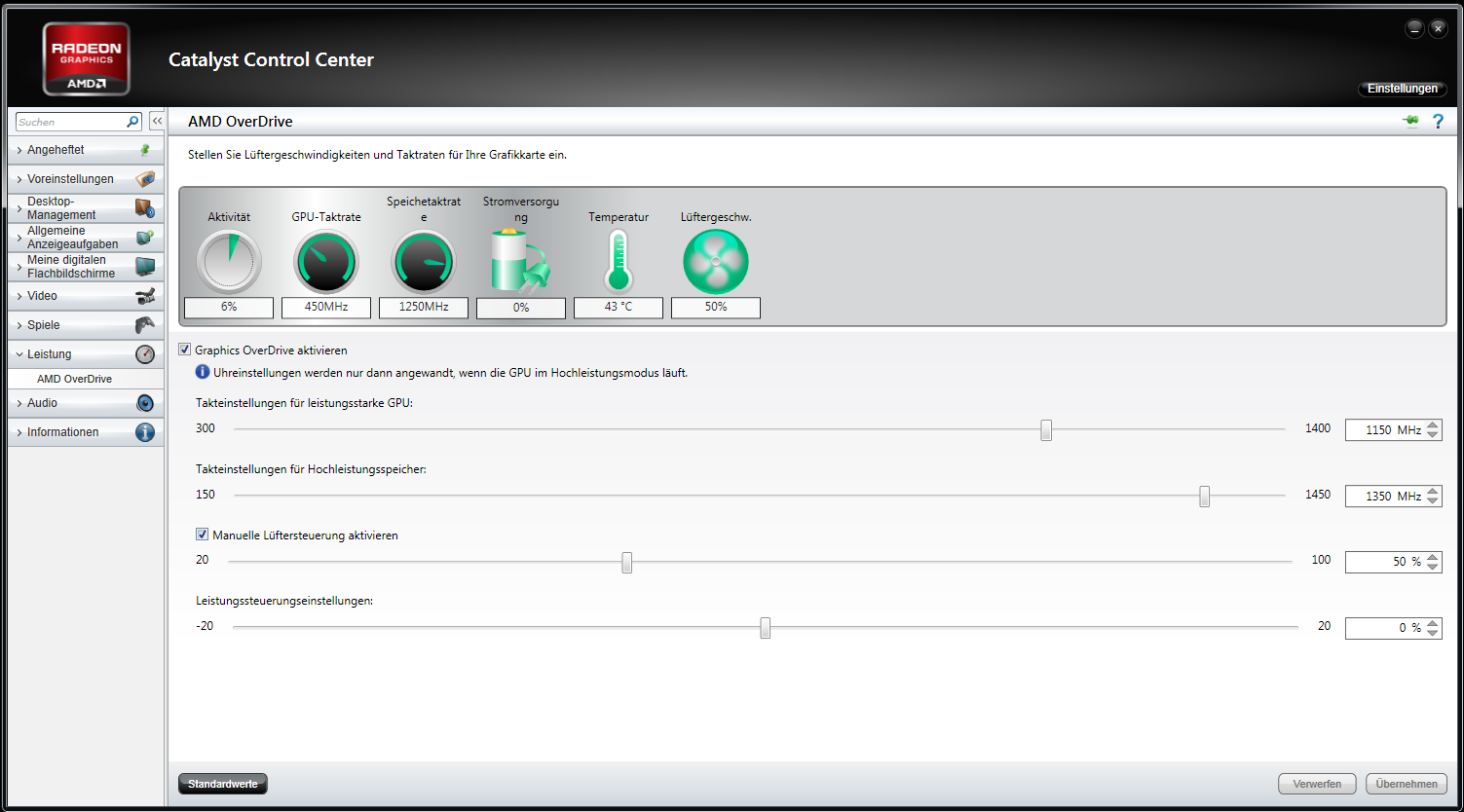Screen dimensions: 1464x812
Task: Click the Standardwerte button
Action: pos(223,784)
